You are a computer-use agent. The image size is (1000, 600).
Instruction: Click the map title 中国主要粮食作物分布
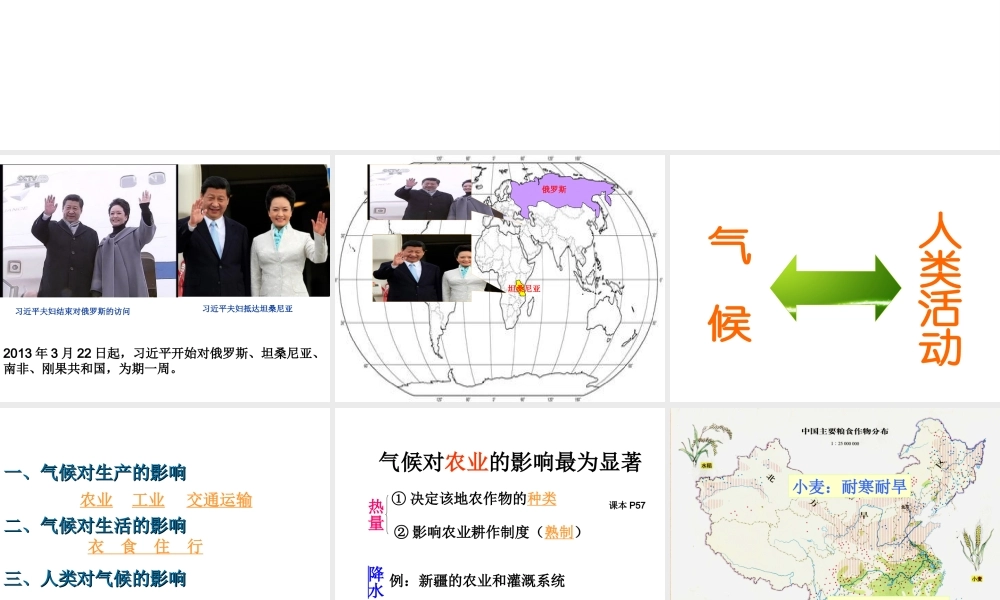[x=845, y=431]
